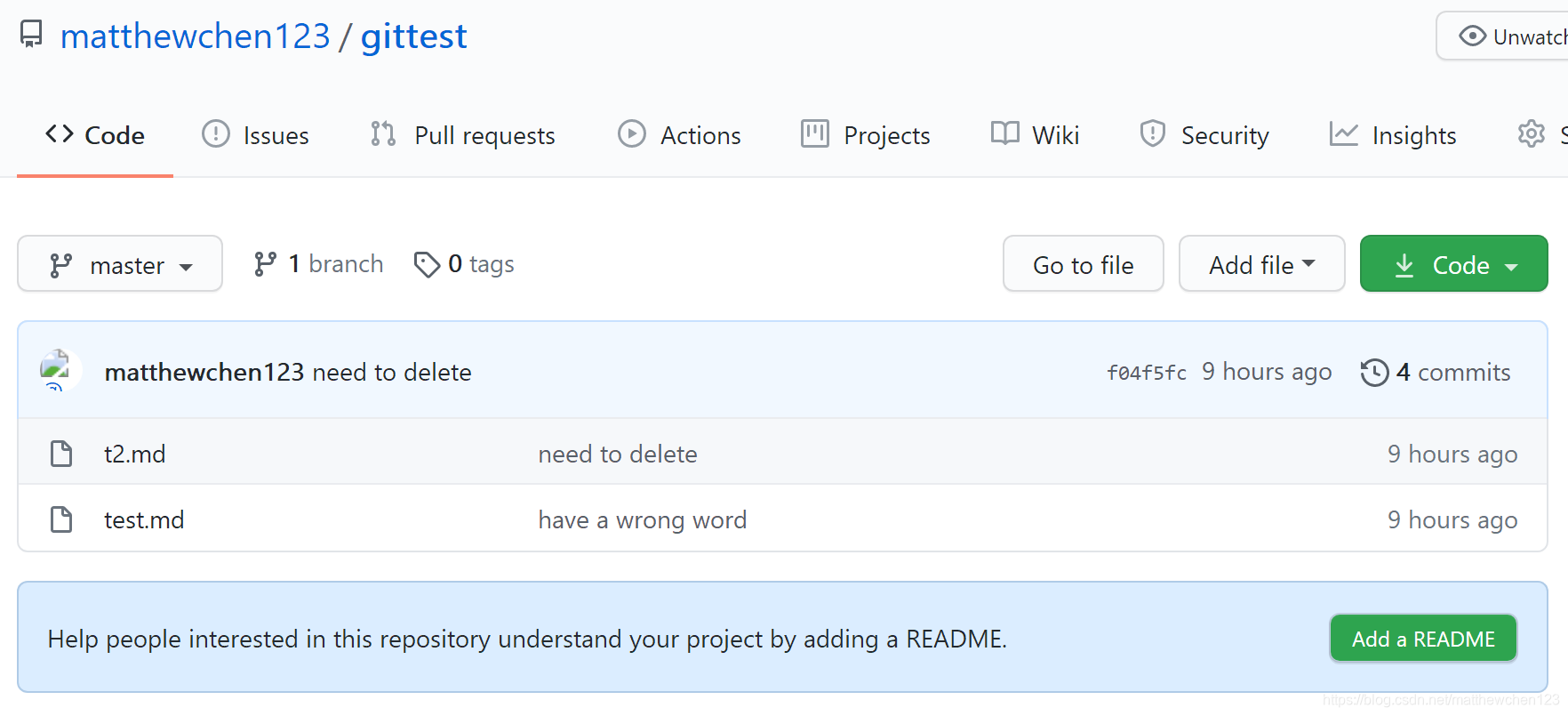The image size is (1568, 716).
Task: Open the gittest repository link
Action: [x=413, y=36]
